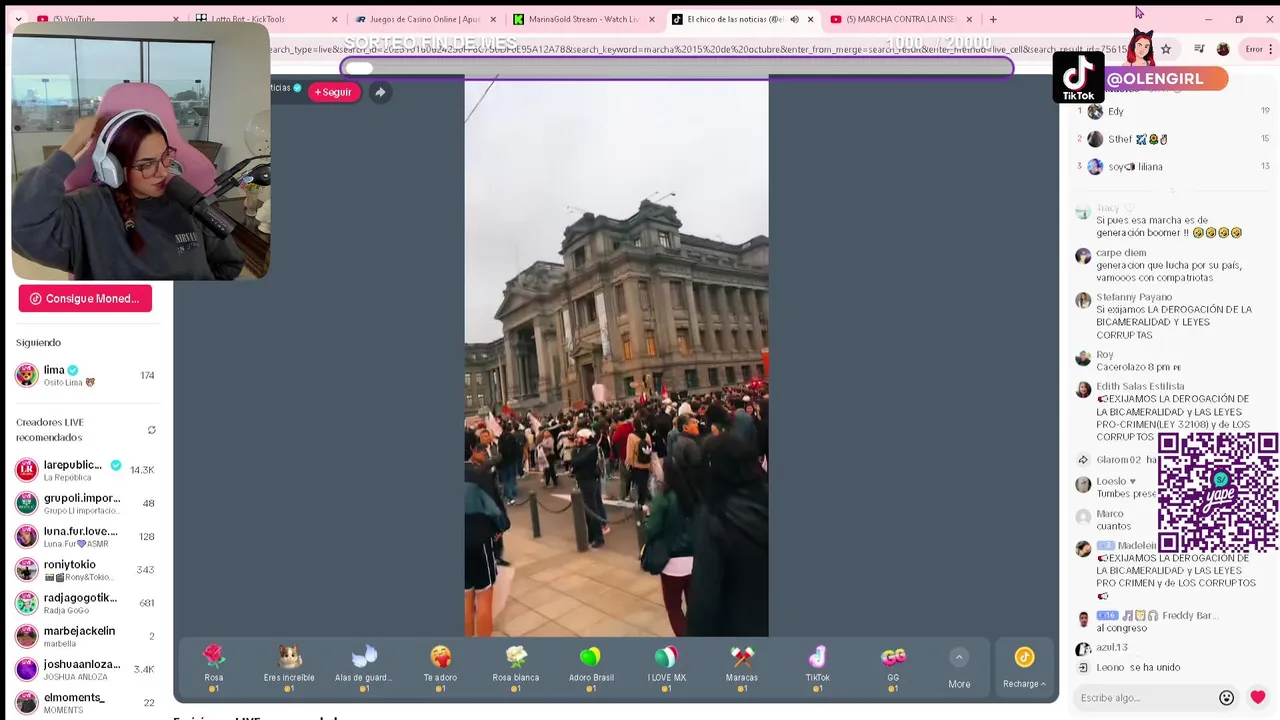Open the Chrome profile avatar
Viewport: 1280px width, 720px height.
coord(1223,49)
